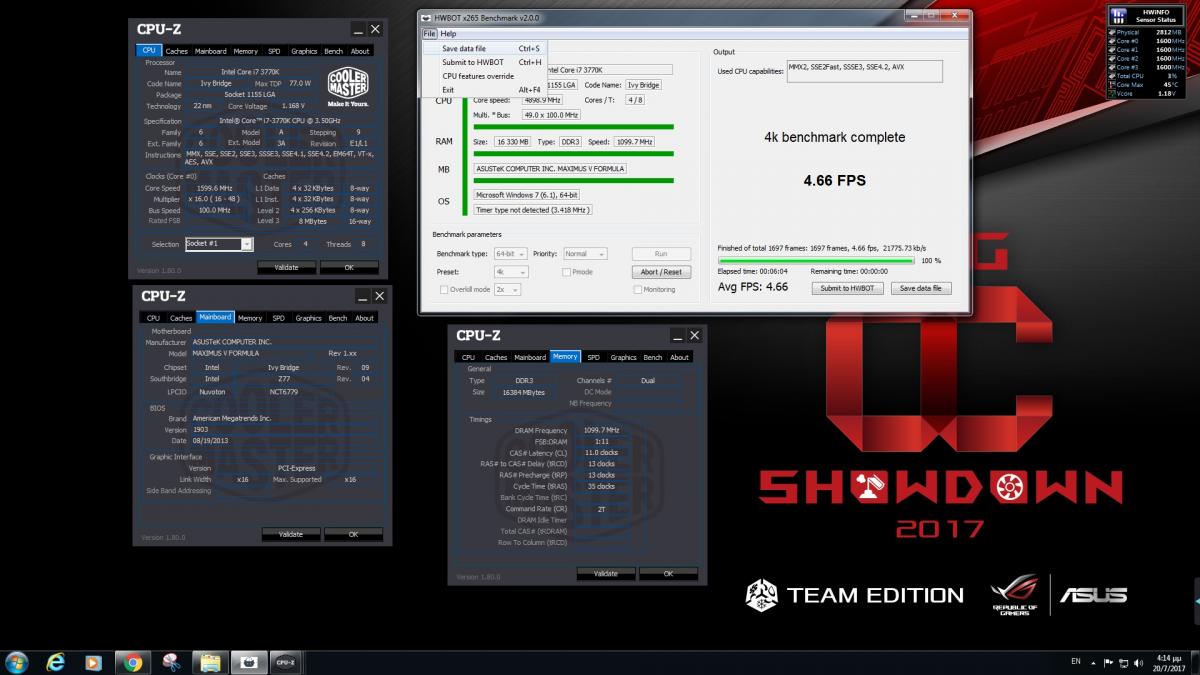Screen dimensions: 1200x675
Task: Open the file explorer taskbar icon
Action: (209, 662)
